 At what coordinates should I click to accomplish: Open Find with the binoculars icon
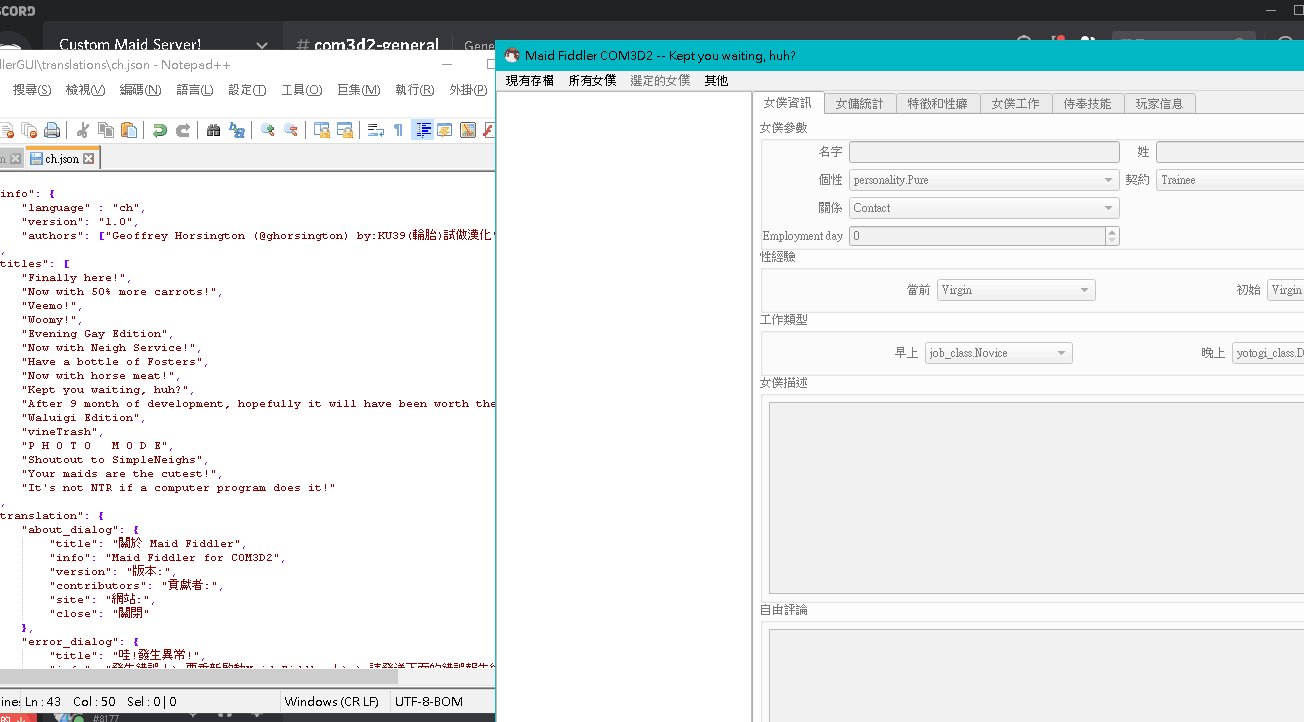pos(213,130)
